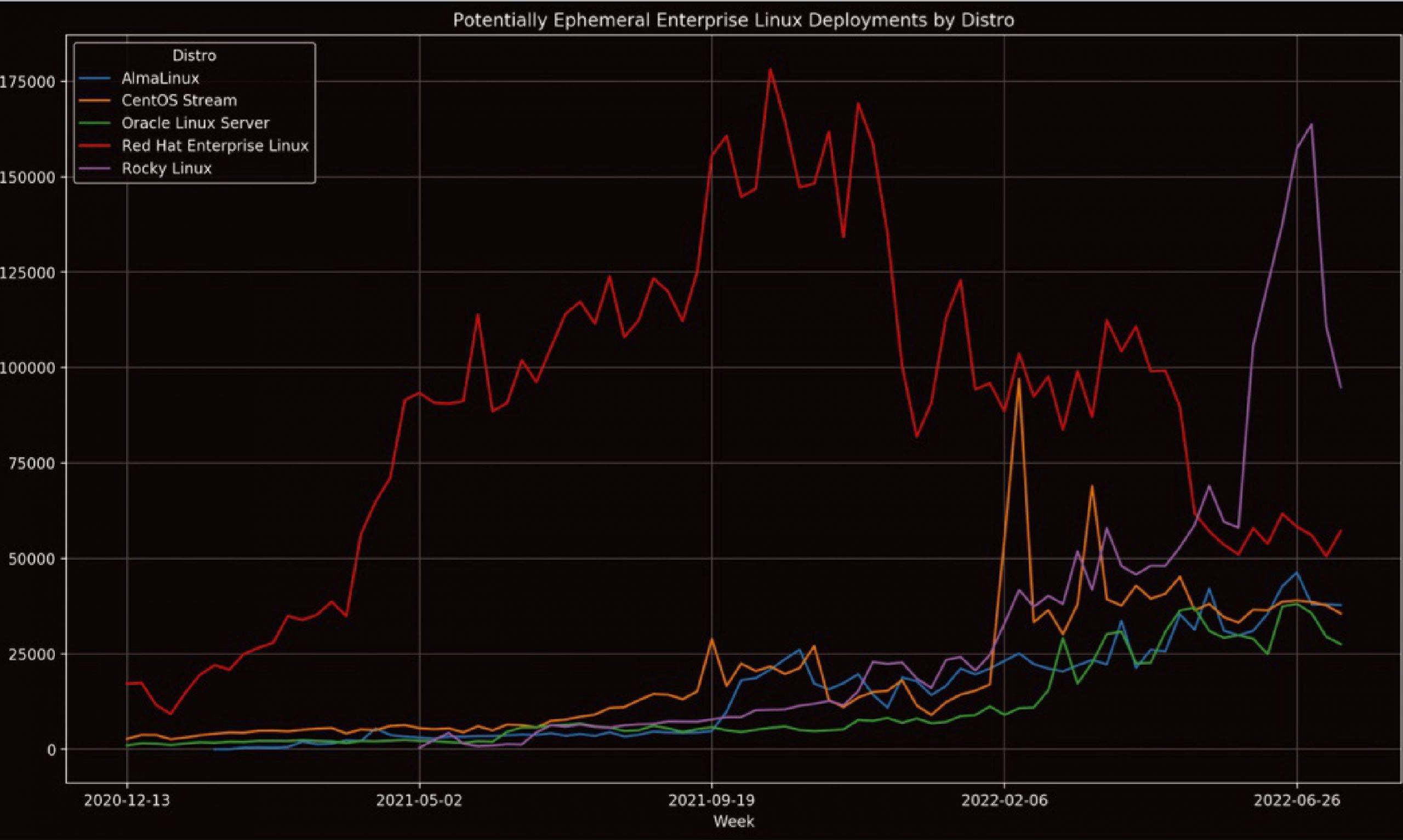This screenshot has height=840, width=1403.
Task: Click the y-axis tick label '125000'
Action: 28,272
